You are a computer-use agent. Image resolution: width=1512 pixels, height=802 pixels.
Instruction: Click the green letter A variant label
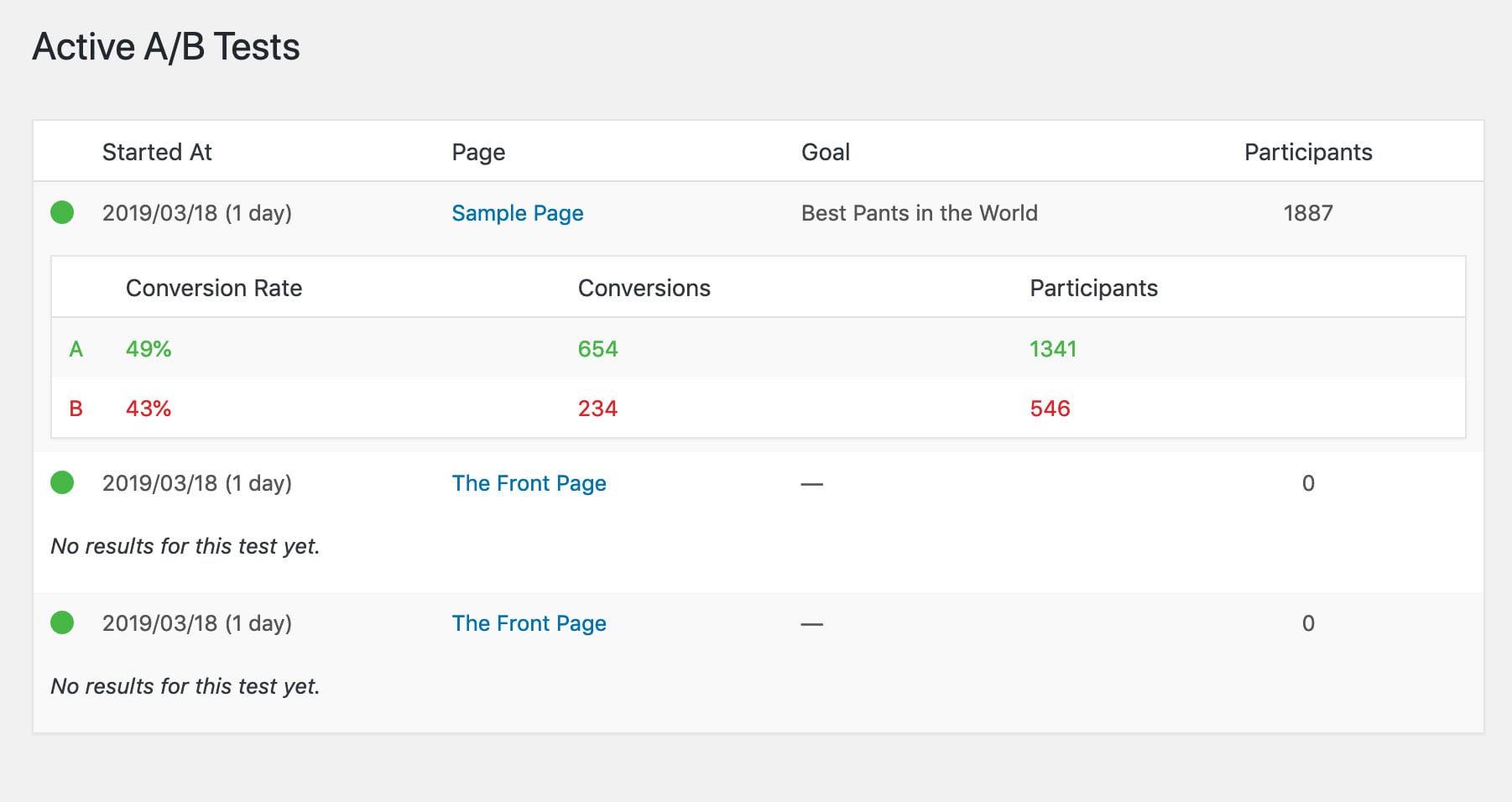[76, 349]
